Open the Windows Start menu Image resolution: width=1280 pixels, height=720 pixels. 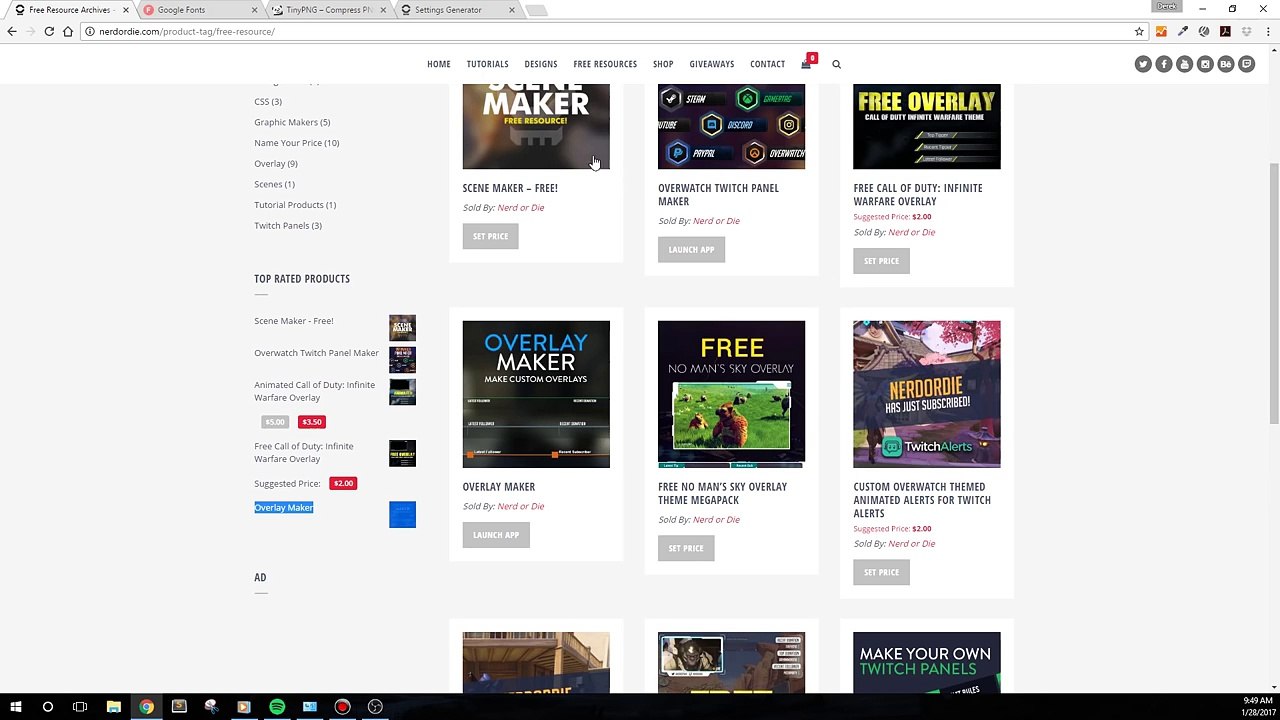[15, 707]
